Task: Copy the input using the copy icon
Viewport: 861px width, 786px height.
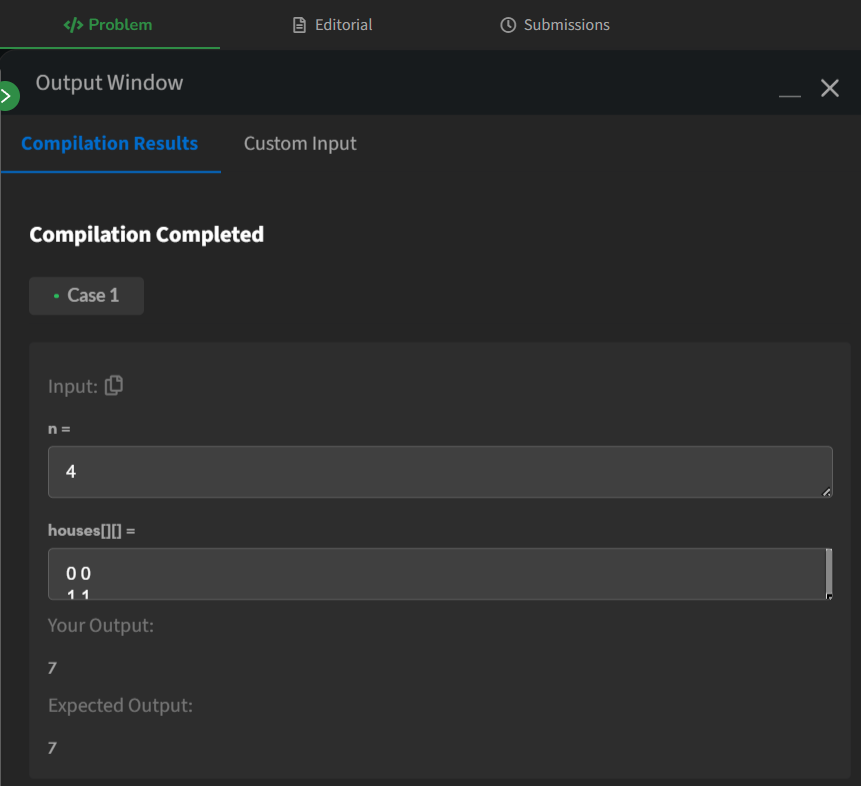Action: pos(114,385)
